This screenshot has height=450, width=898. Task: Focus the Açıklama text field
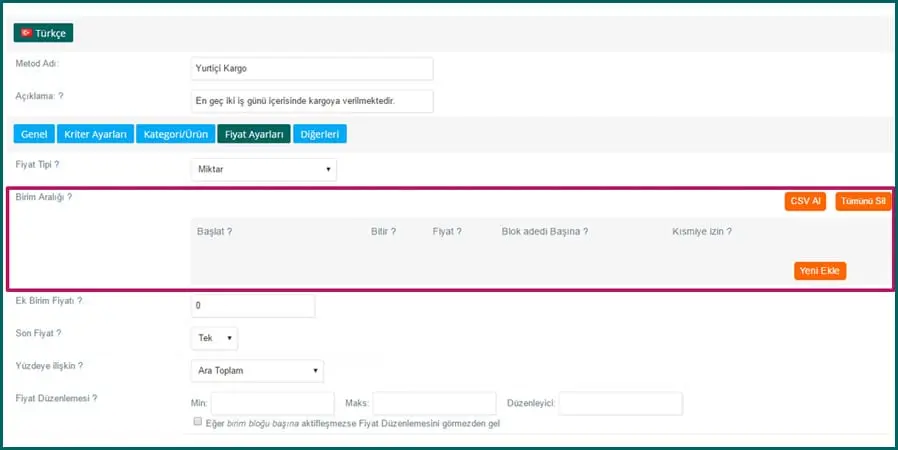click(x=312, y=101)
